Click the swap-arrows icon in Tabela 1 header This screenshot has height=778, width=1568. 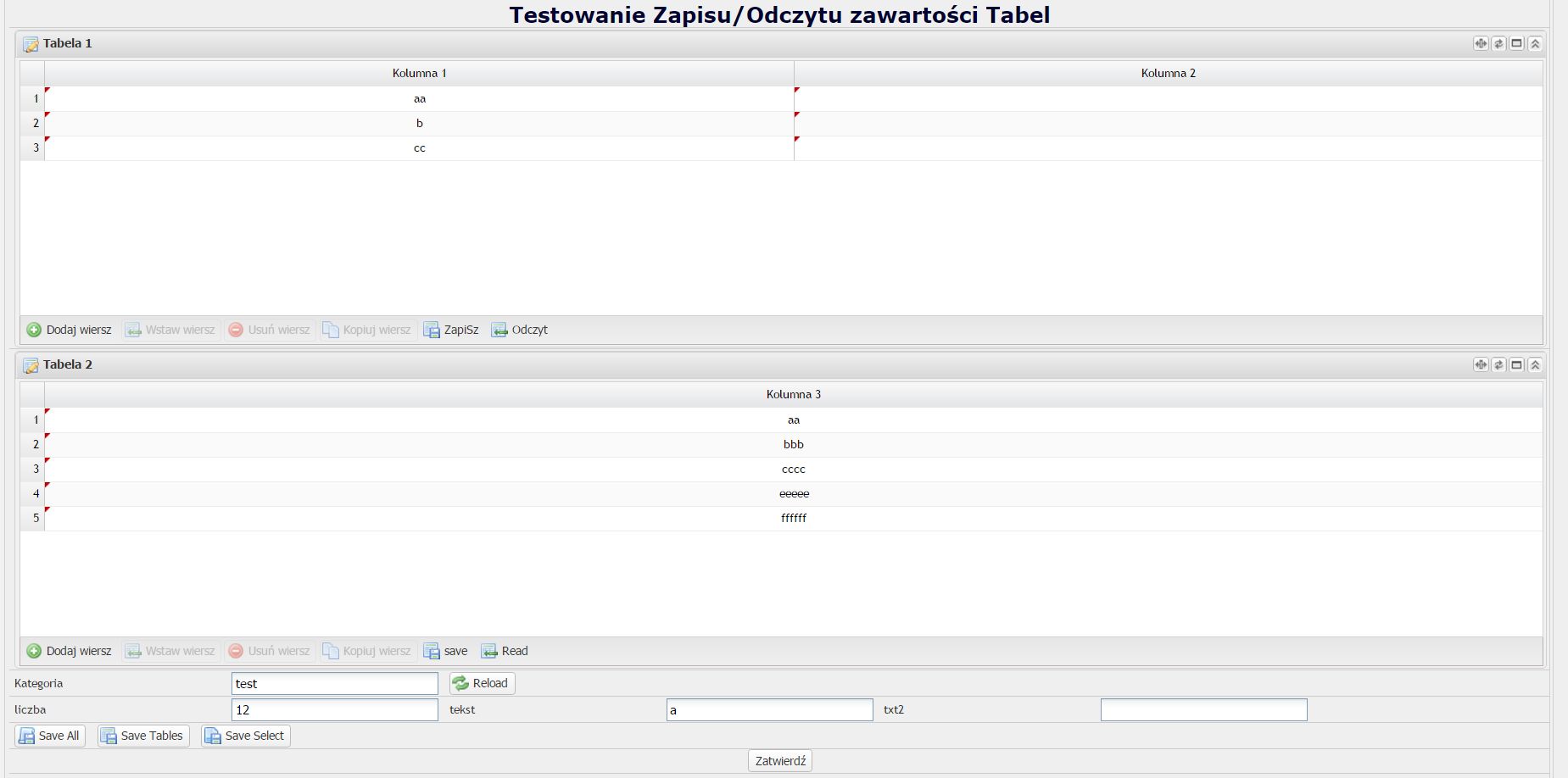point(1498,43)
